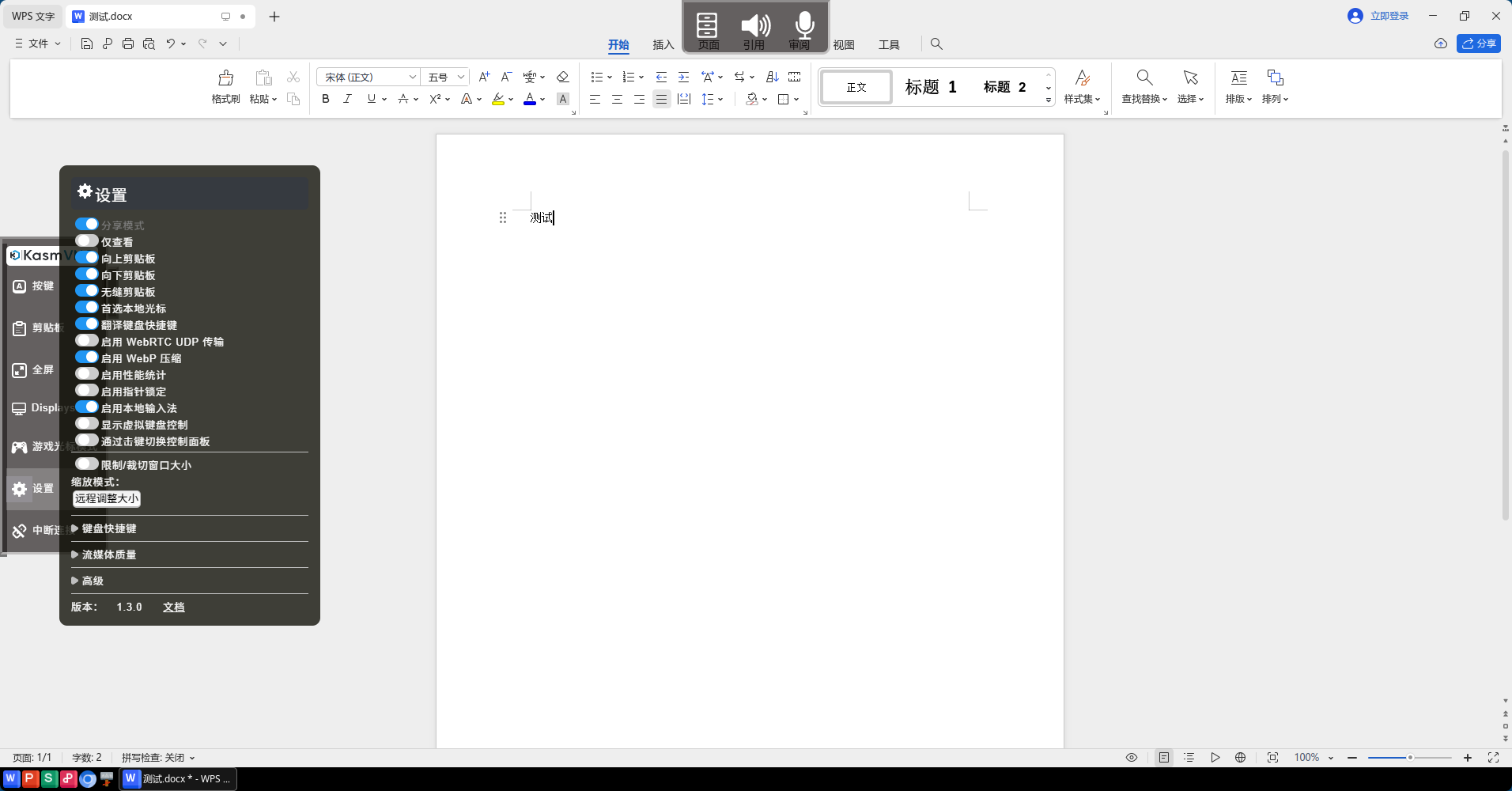Screen dimensions: 1512x791
Task: Open the 文档 documentation link in settings
Action: (174, 607)
